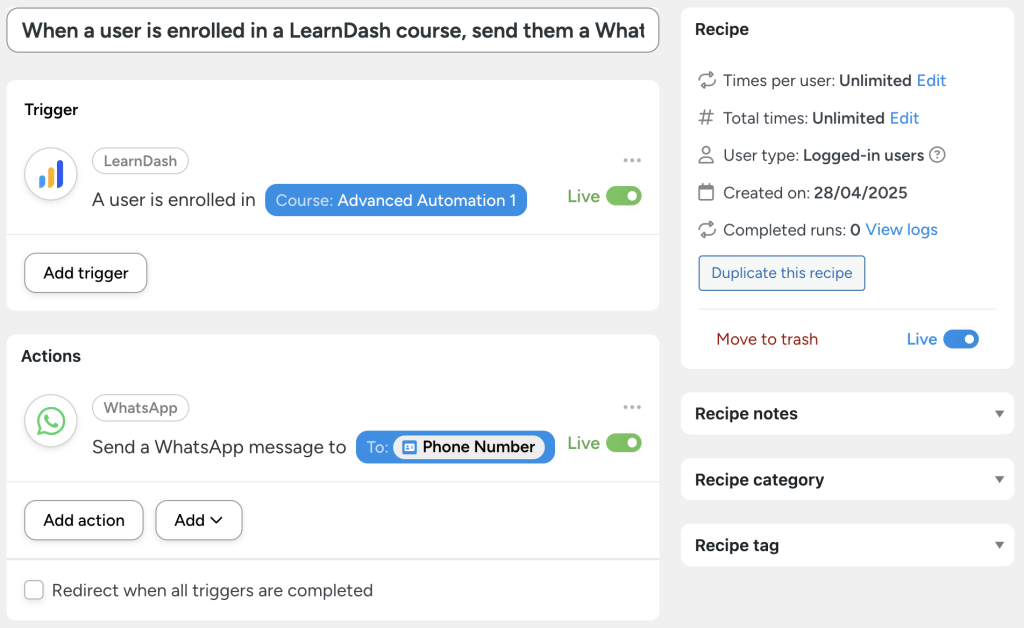Click the calendar icon beside Created on
Viewport: 1024px width, 628px height.
pos(707,192)
